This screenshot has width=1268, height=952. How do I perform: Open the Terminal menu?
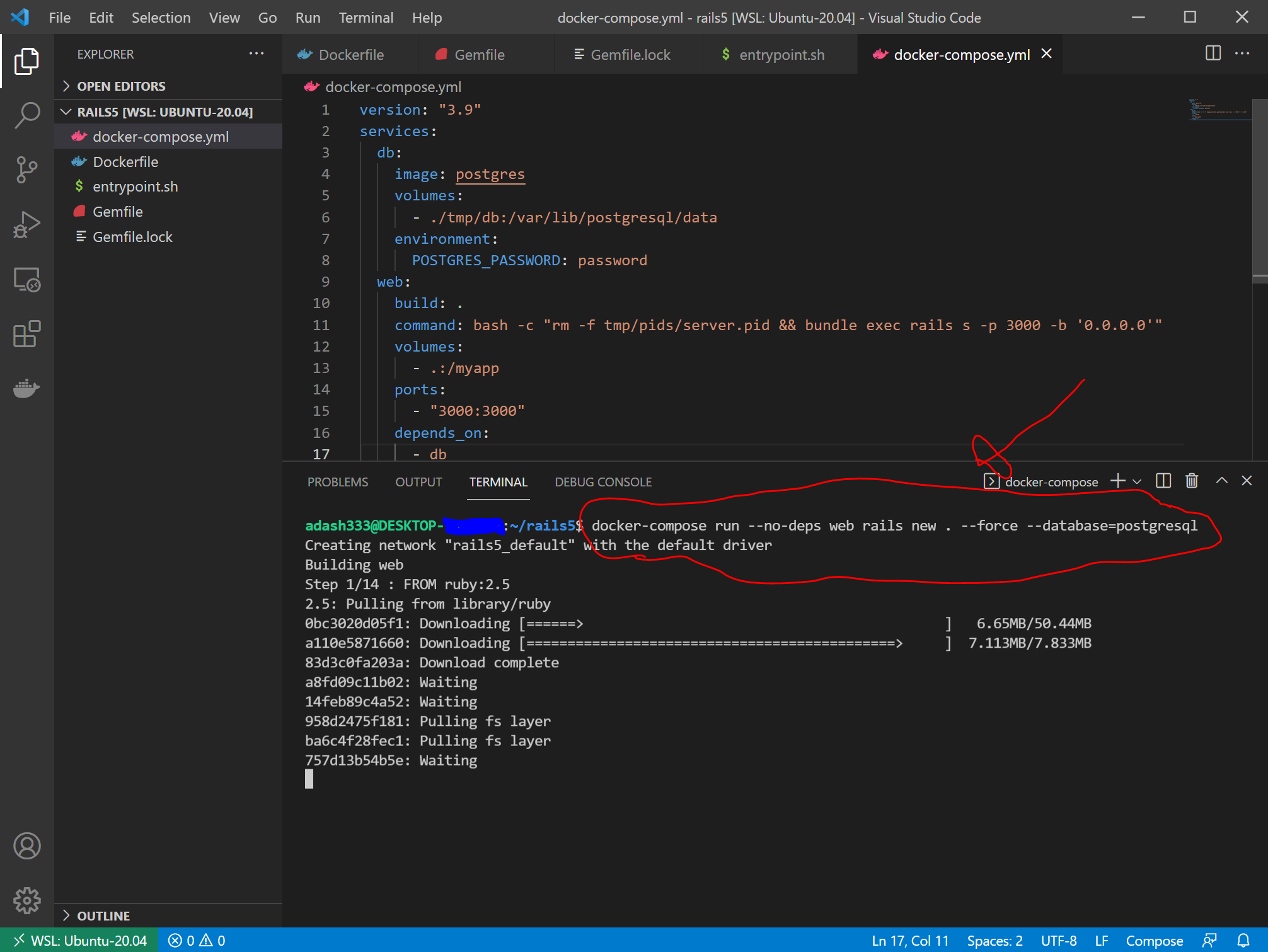[x=366, y=18]
